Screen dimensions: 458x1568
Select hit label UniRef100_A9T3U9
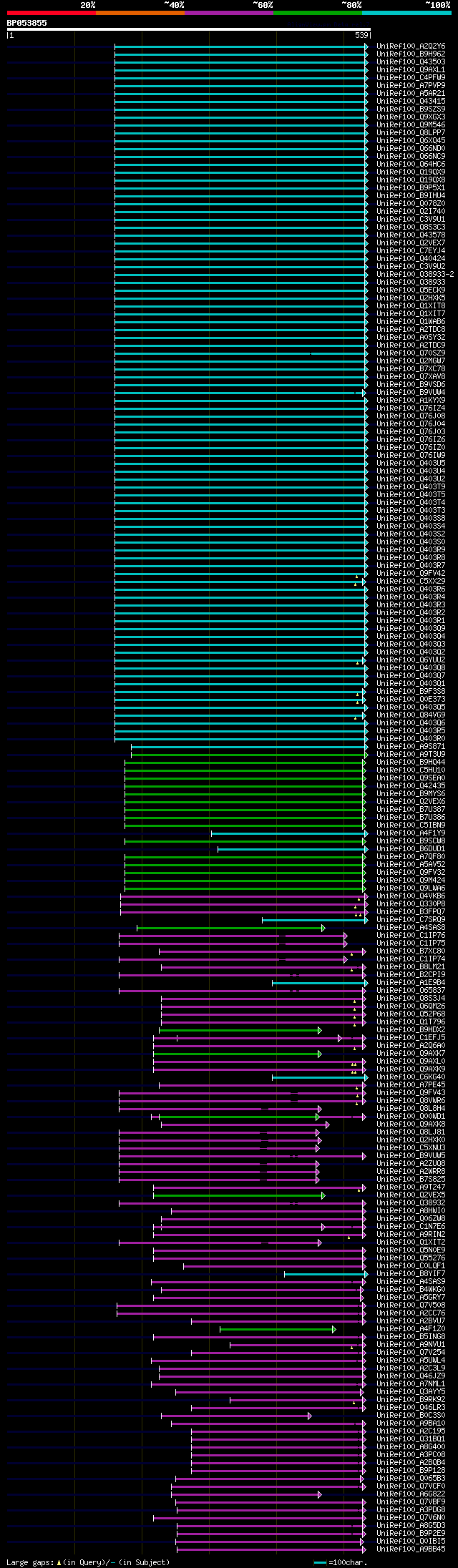click(x=411, y=755)
